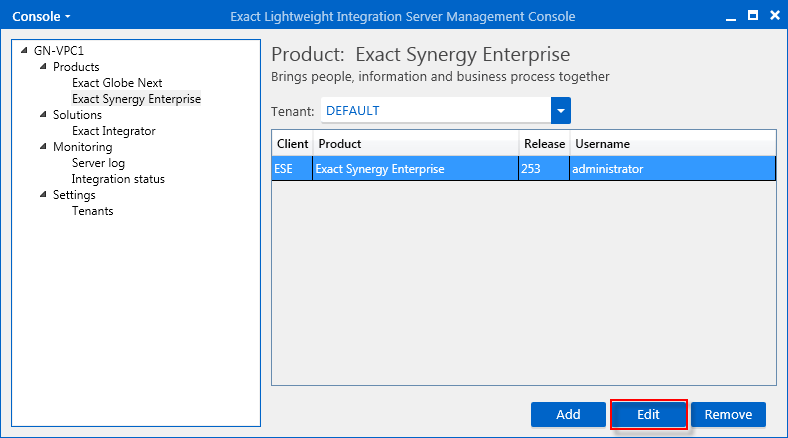Click the Add button

click(568, 414)
